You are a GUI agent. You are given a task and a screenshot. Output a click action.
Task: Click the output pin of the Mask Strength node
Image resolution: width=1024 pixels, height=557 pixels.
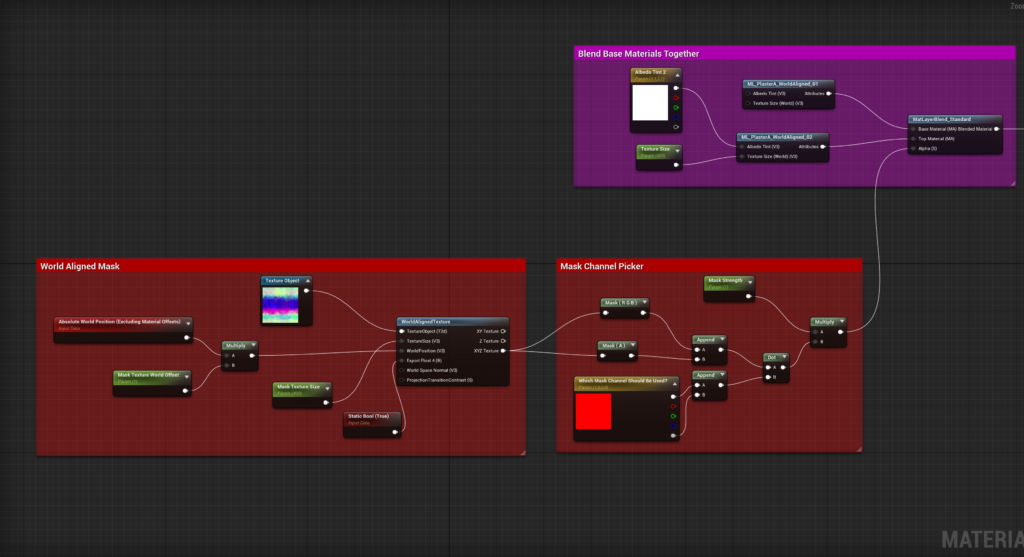click(750, 298)
